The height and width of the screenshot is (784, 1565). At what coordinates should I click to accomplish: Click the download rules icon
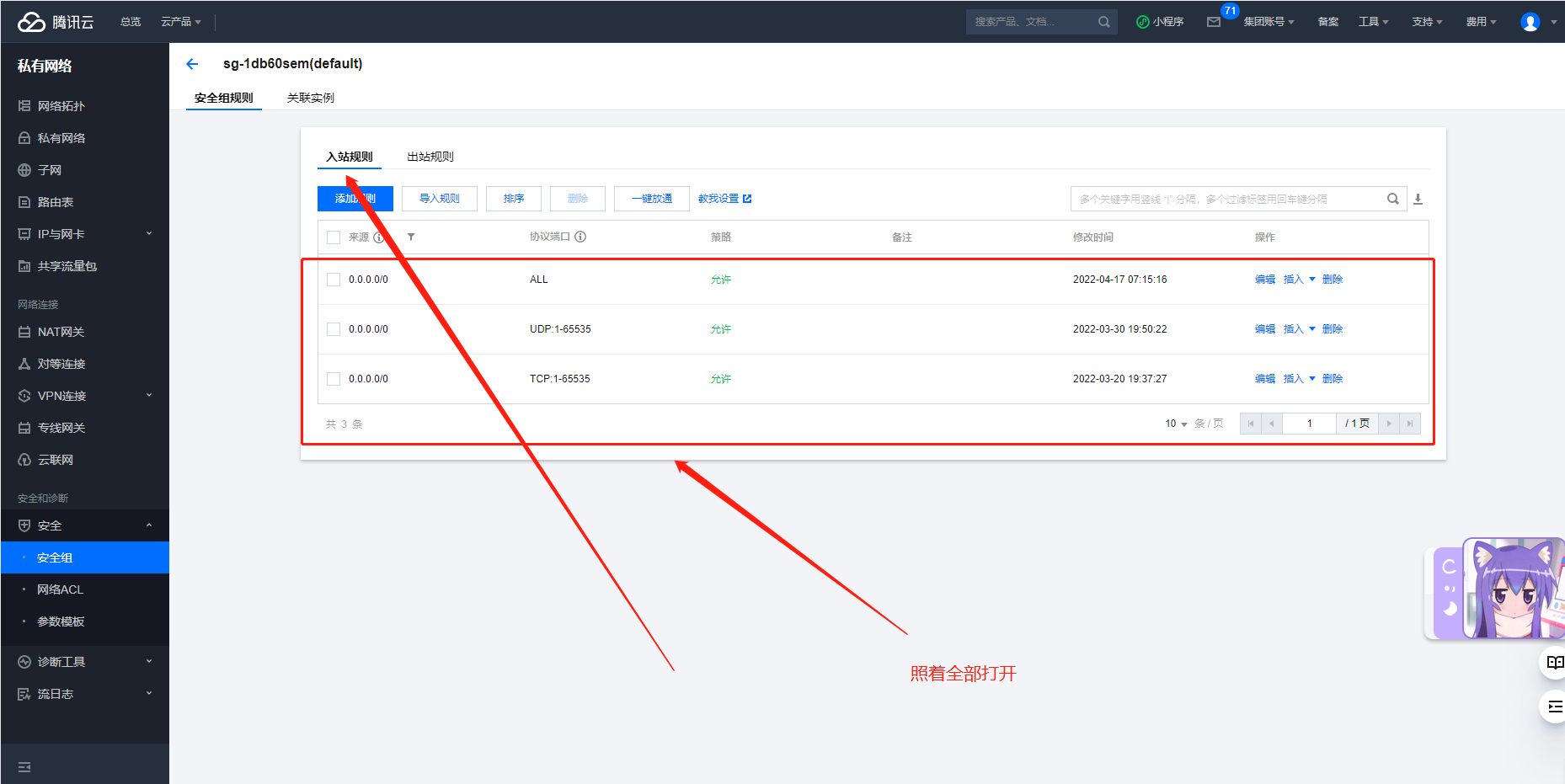tap(1418, 199)
